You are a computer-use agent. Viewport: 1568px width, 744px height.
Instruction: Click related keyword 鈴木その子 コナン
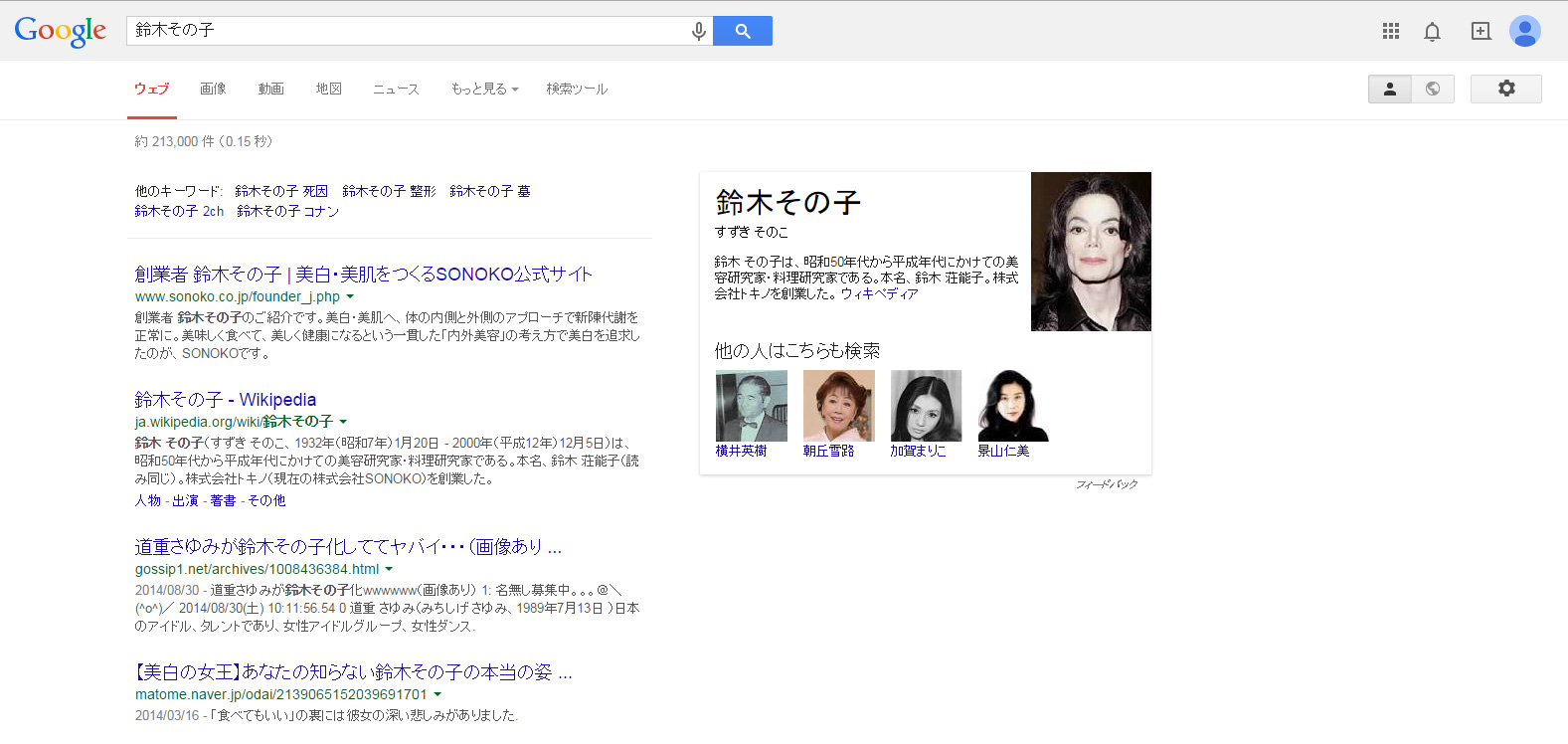click(x=288, y=211)
